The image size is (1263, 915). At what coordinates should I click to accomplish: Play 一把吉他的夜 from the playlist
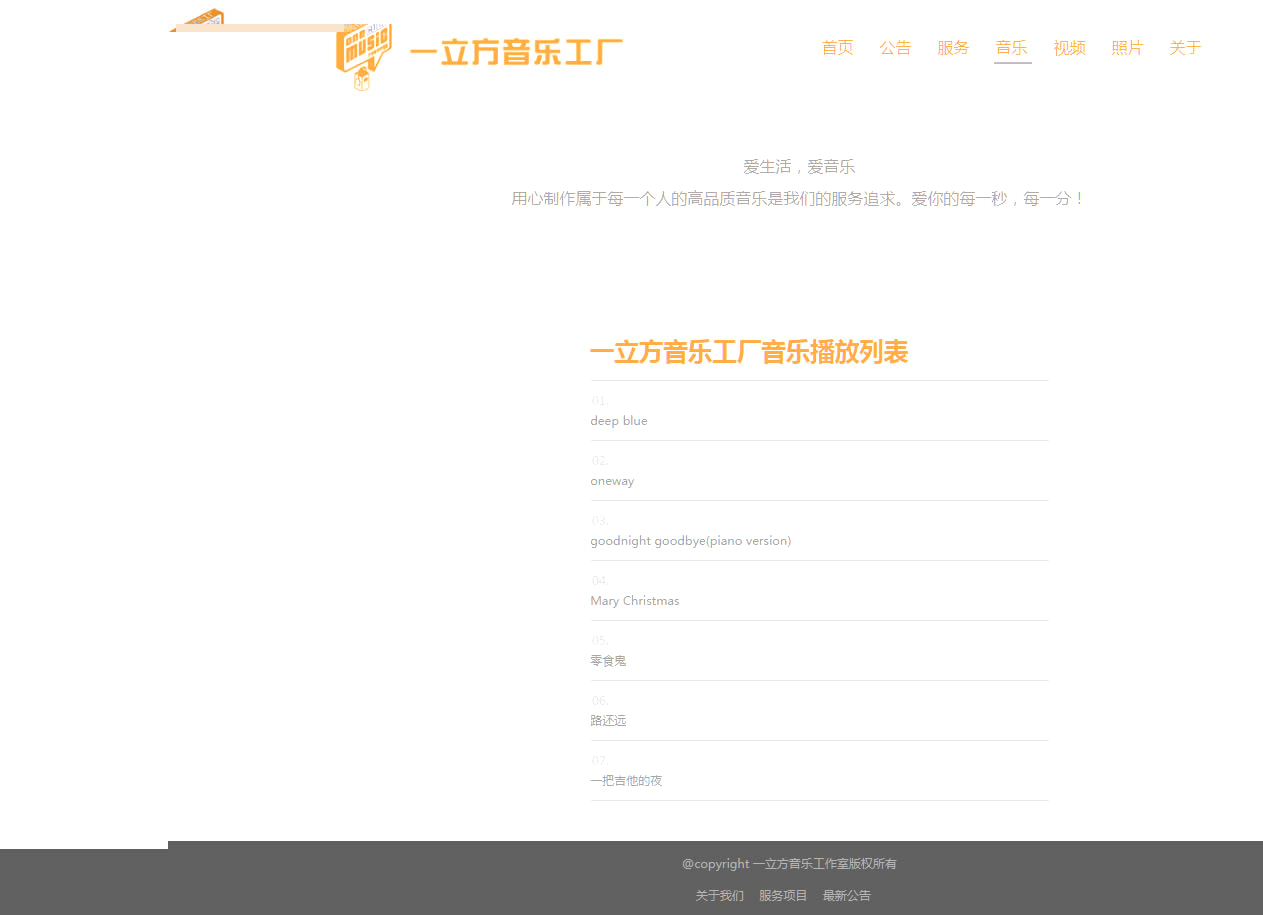tap(626, 781)
